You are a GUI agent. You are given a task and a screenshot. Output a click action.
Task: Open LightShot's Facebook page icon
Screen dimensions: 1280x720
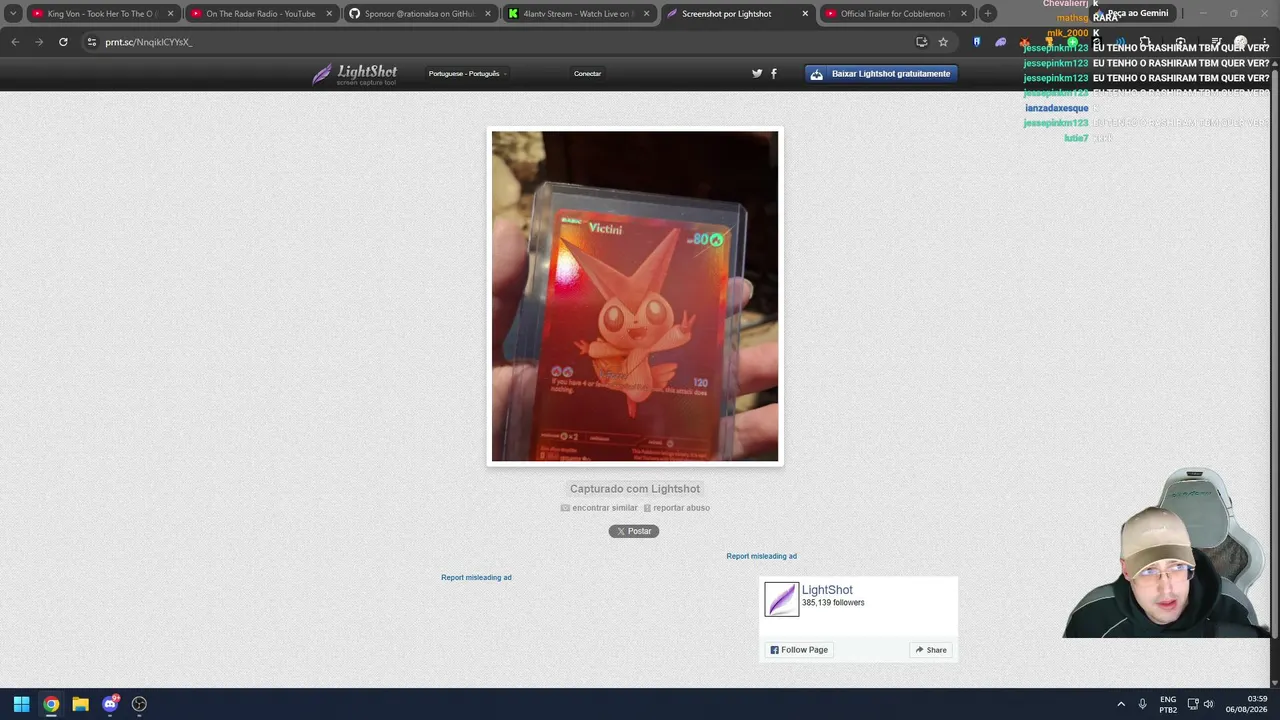click(x=773, y=73)
